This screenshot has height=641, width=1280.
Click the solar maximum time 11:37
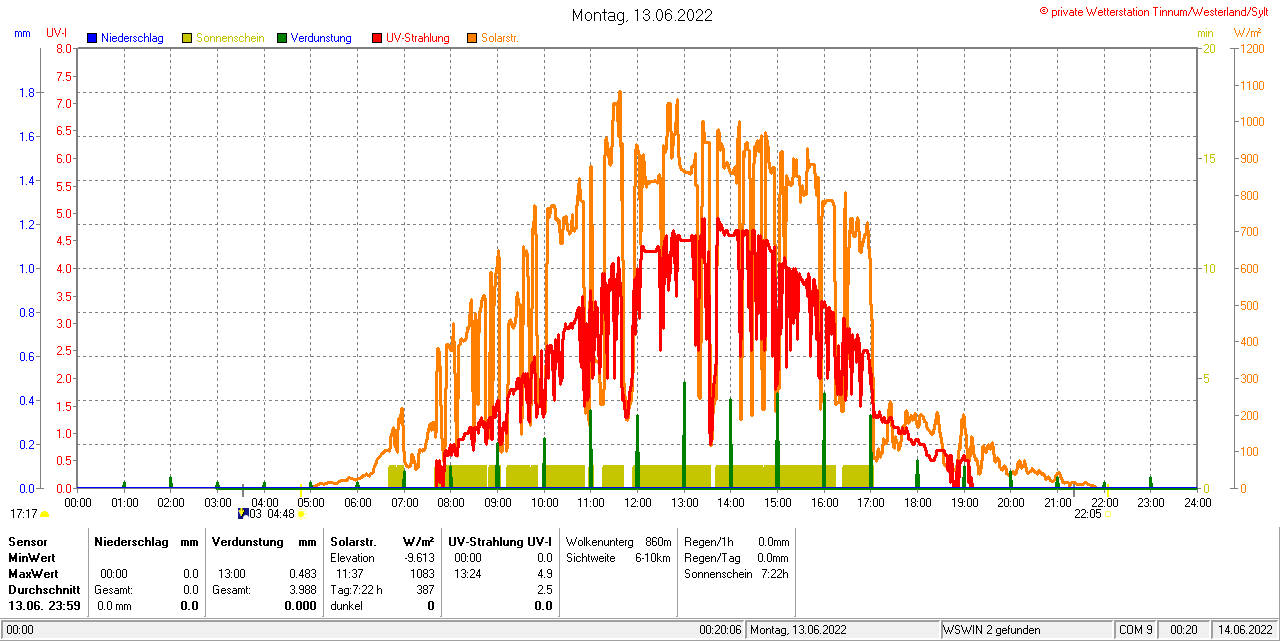click(x=349, y=573)
